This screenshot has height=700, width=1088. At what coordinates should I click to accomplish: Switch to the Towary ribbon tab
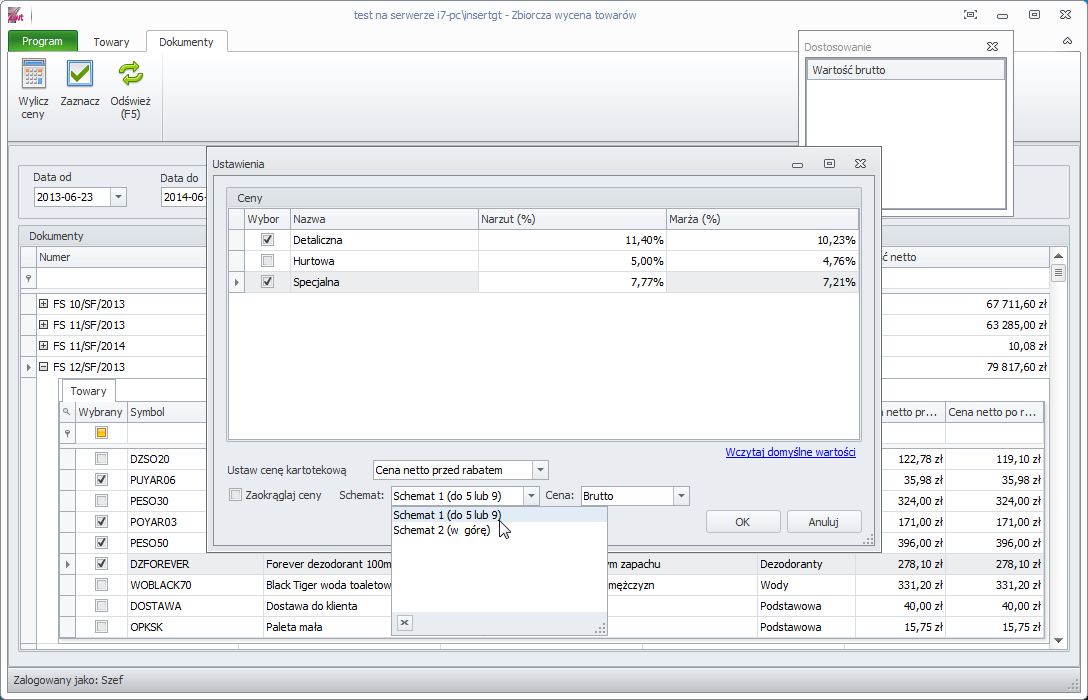111,42
